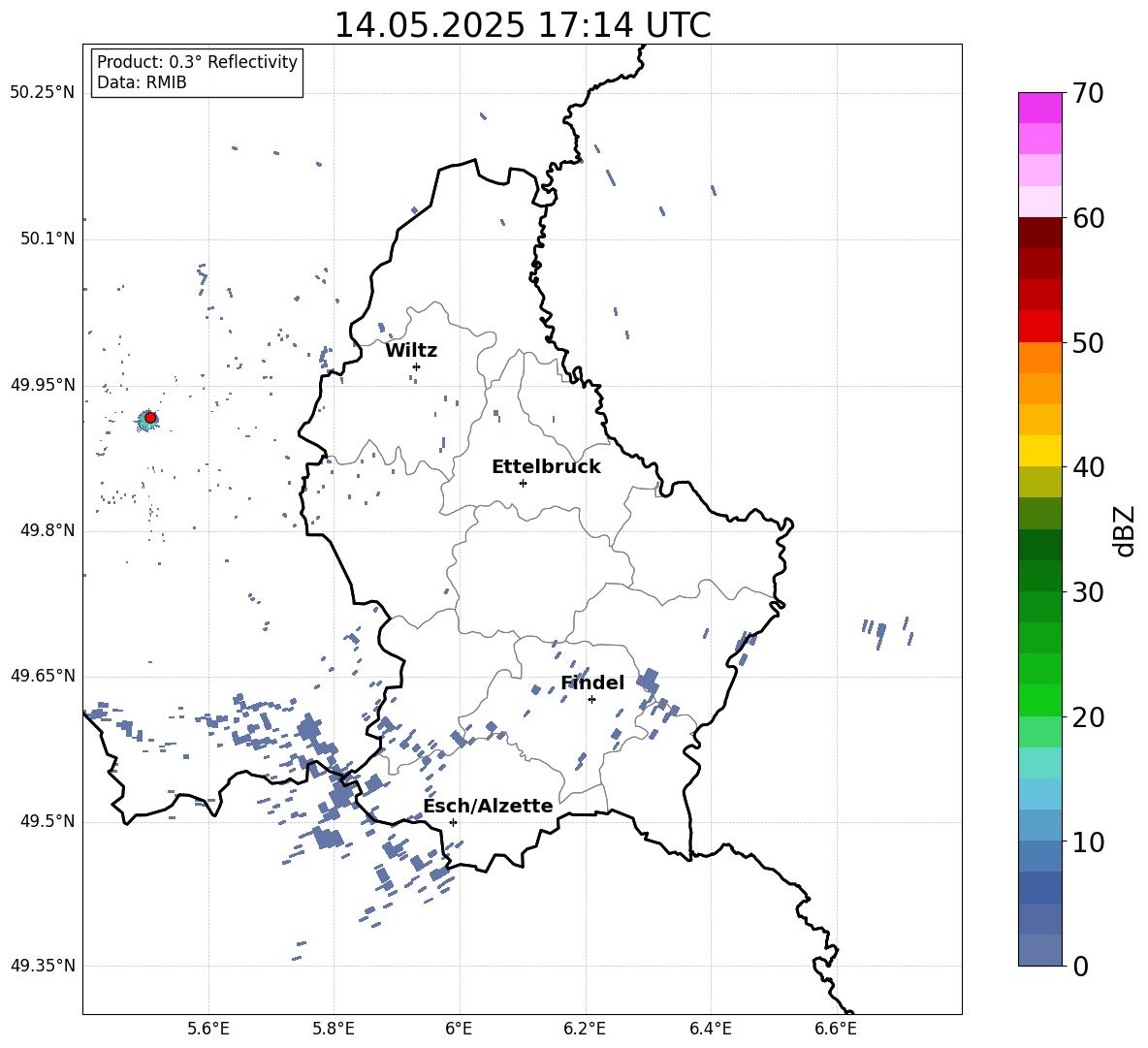Click the 20 value on the colorbar

(x=1088, y=717)
